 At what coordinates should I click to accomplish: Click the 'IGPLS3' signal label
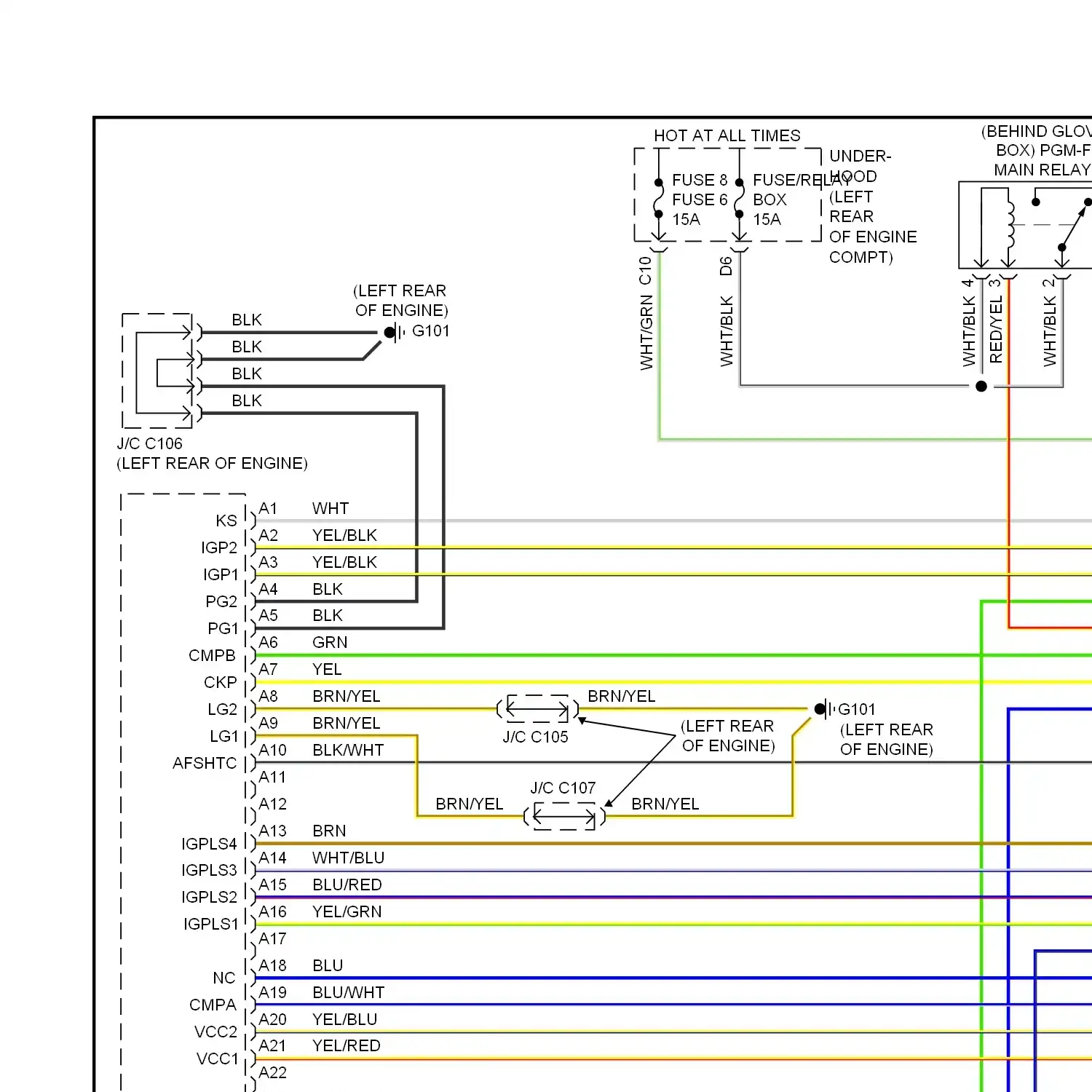point(209,871)
